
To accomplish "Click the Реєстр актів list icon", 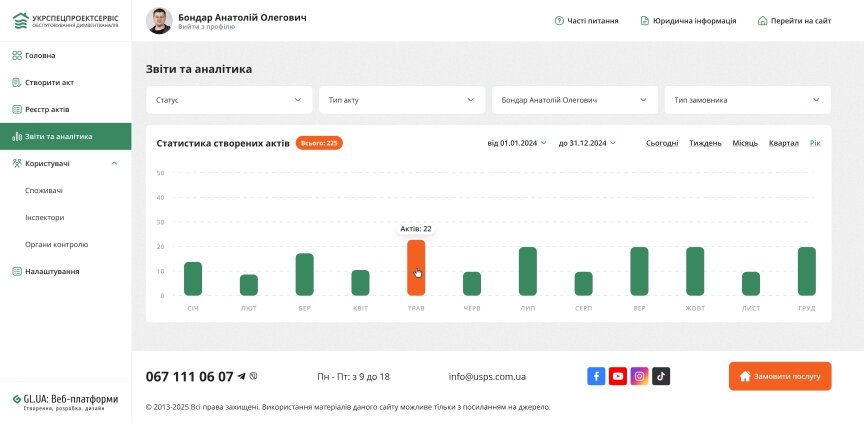I will click(17, 110).
